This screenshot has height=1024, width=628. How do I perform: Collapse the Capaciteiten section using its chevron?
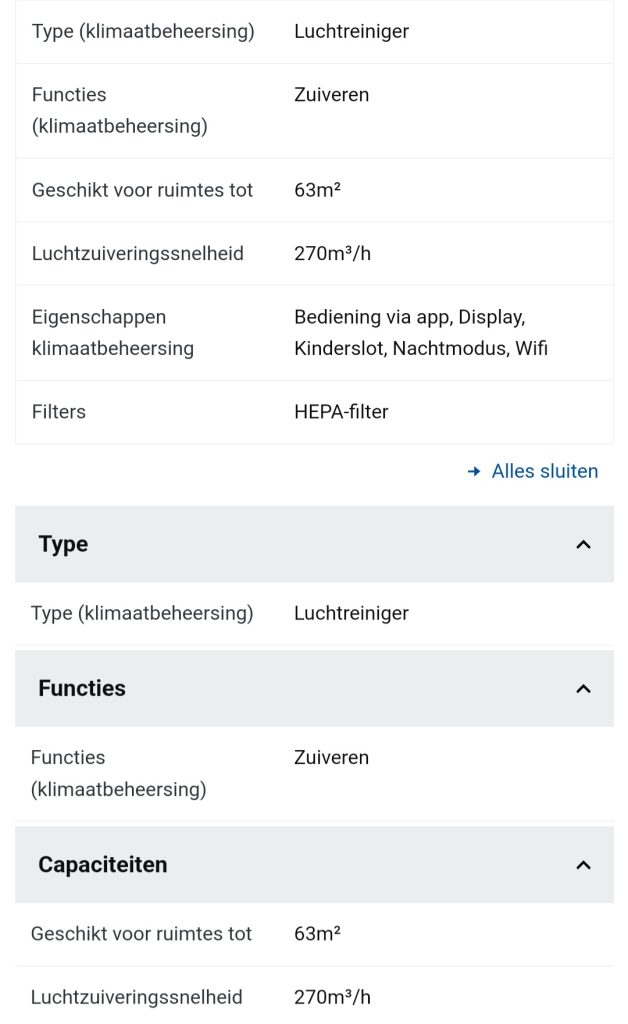pyautogui.click(x=584, y=865)
